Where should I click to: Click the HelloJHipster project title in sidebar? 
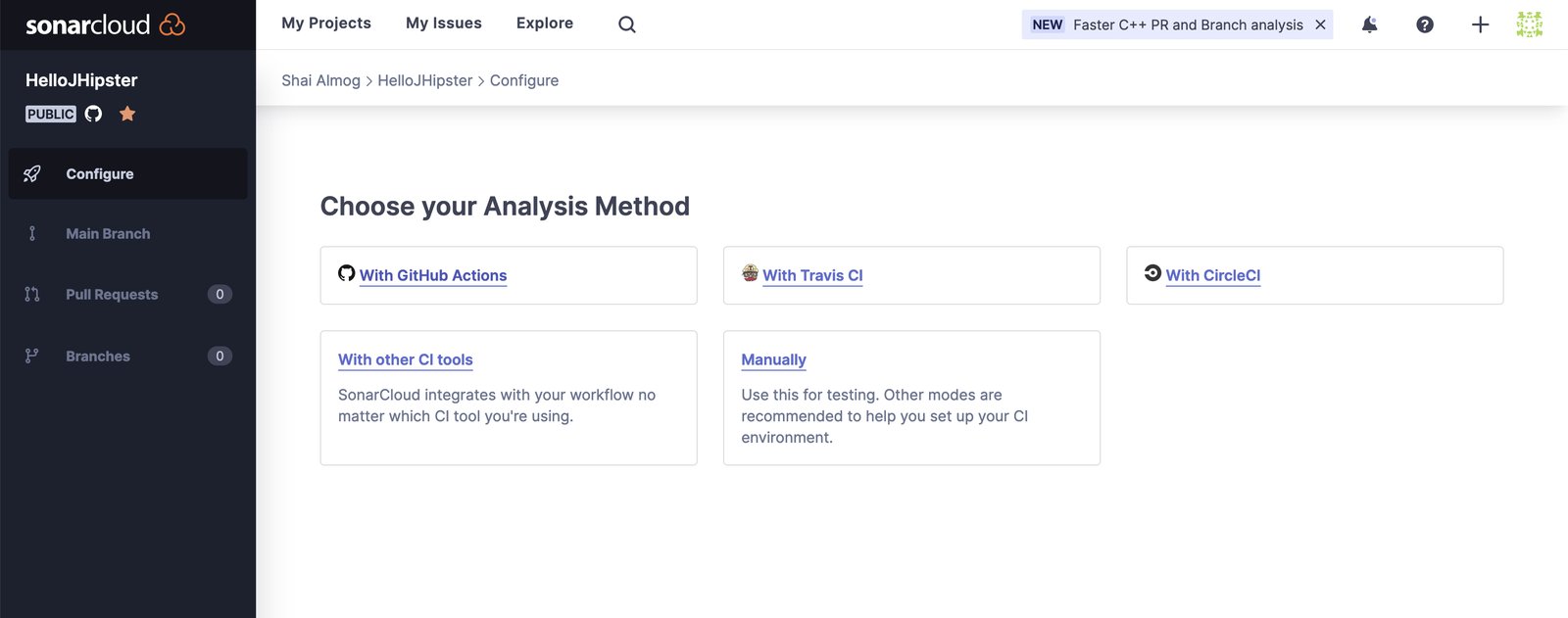click(81, 80)
